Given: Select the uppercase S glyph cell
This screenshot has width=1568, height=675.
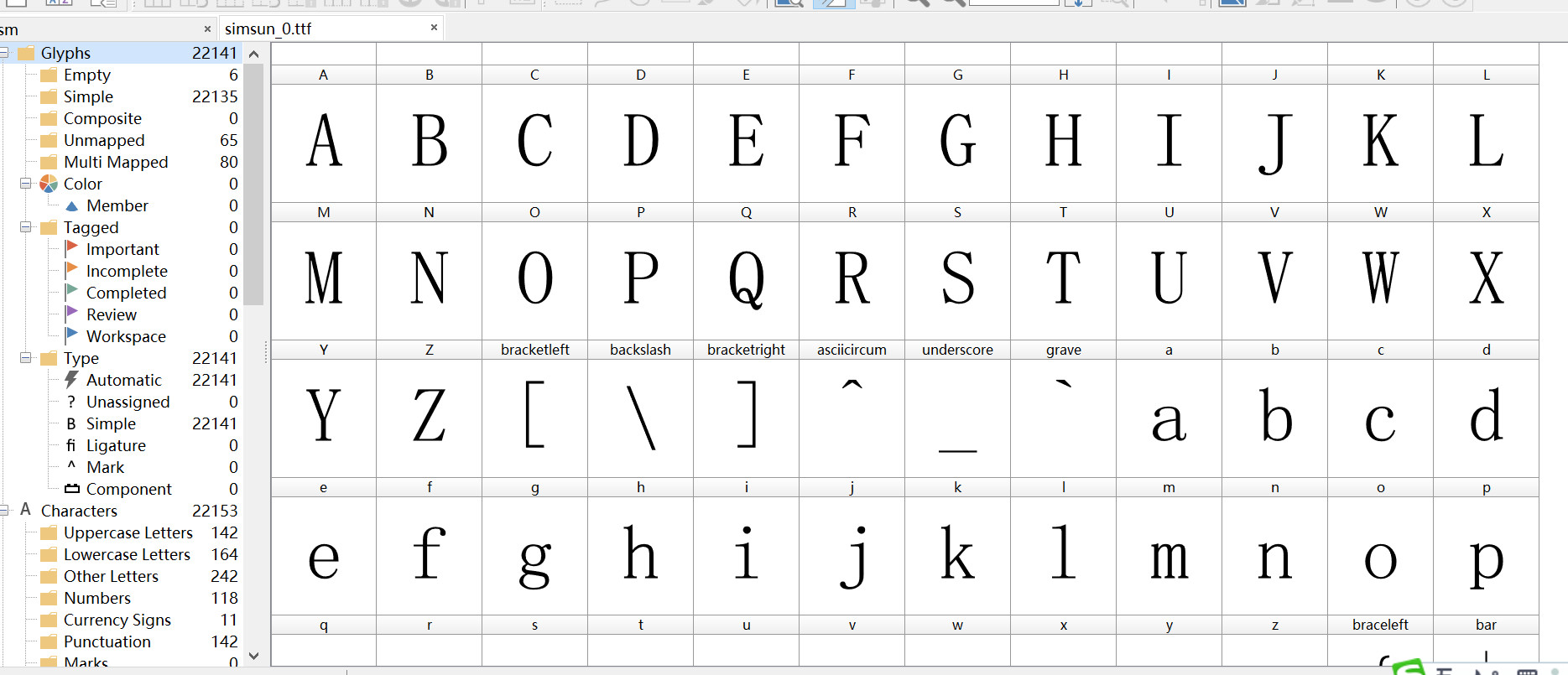Looking at the screenshot, I should [958, 272].
